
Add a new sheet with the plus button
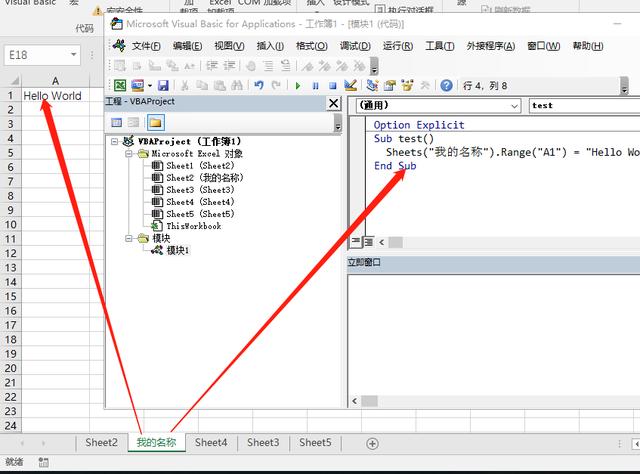372,444
